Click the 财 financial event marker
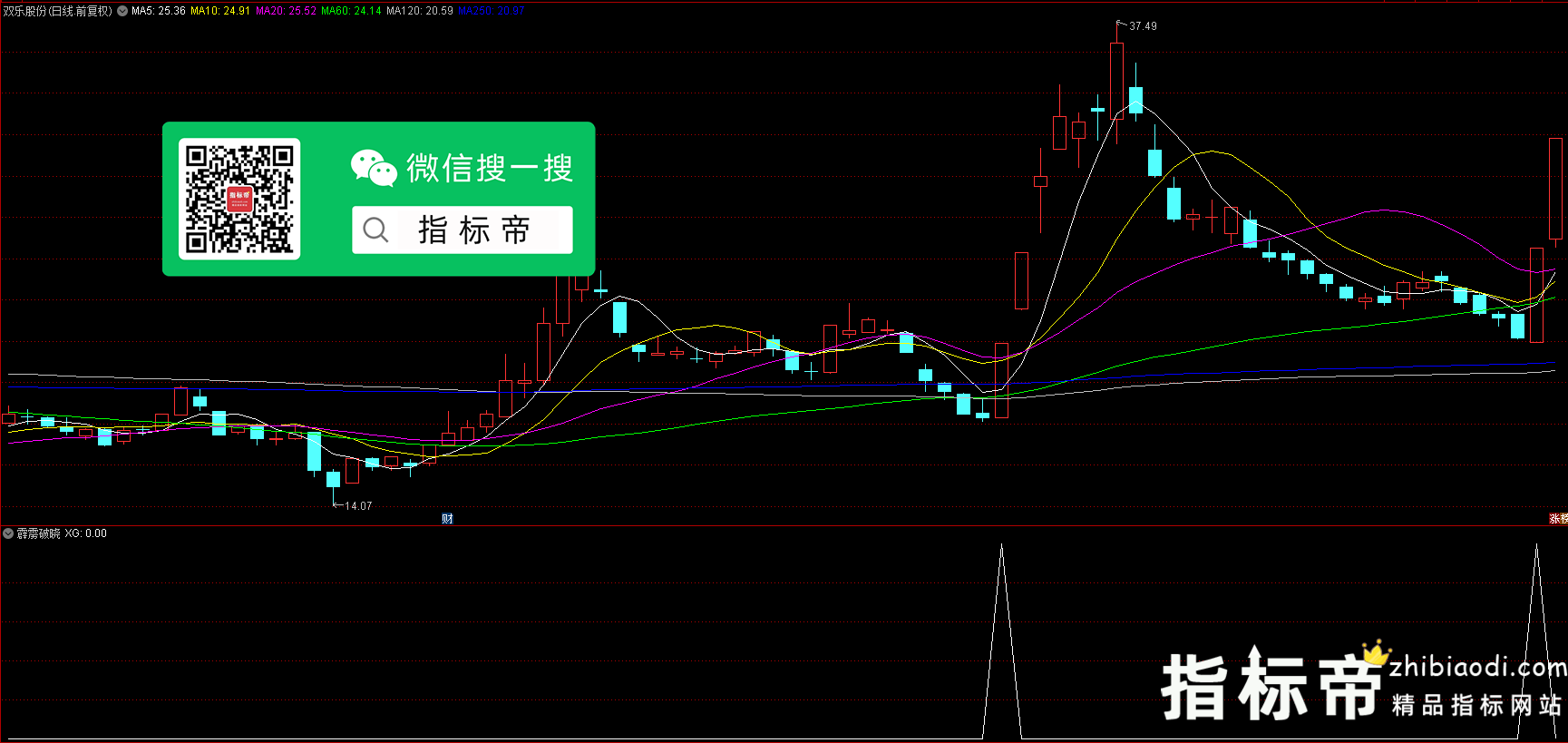This screenshot has height=743, width=1568. coord(447,519)
